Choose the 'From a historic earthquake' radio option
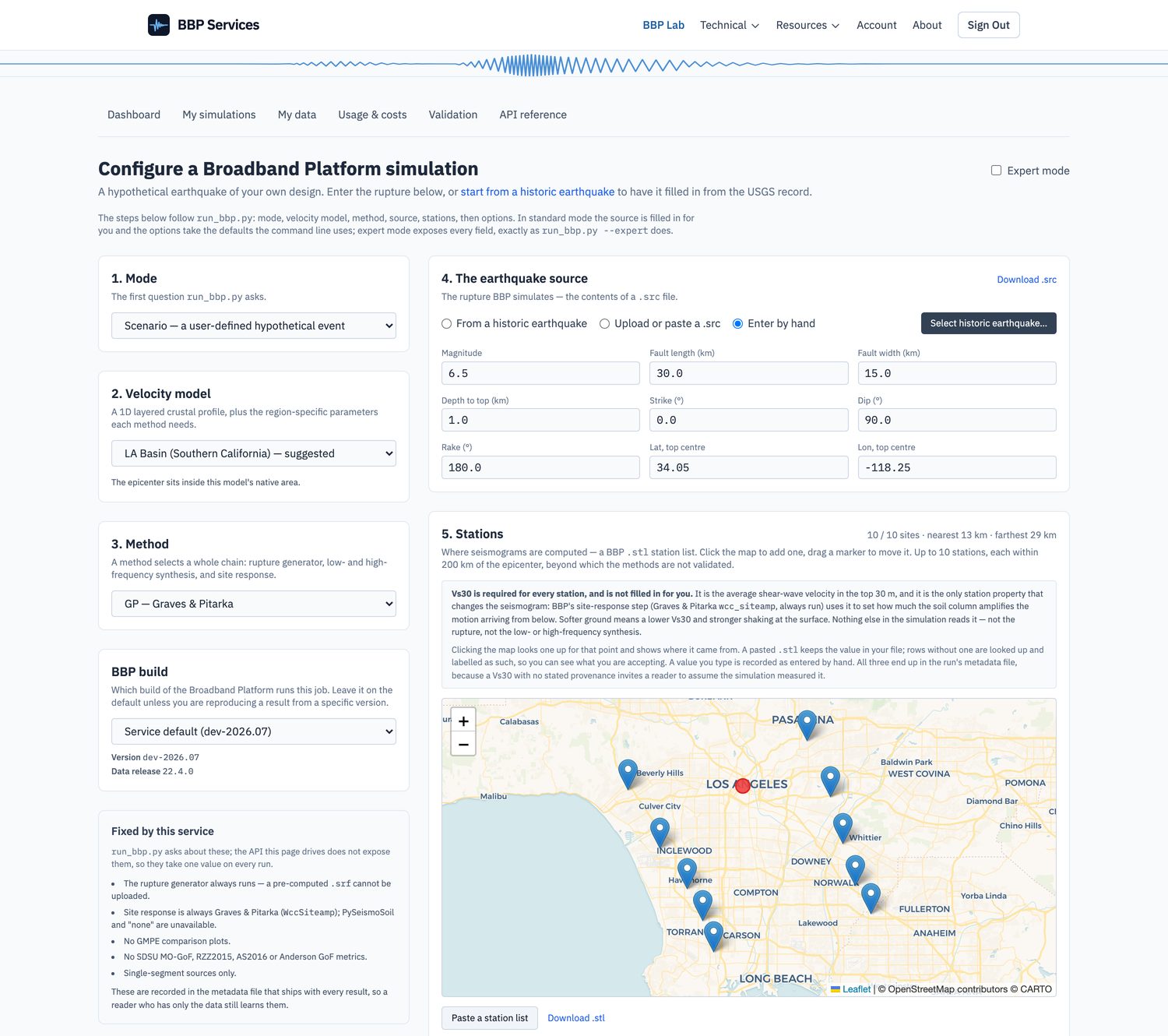The image size is (1168, 1036). [x=447, y=324]
